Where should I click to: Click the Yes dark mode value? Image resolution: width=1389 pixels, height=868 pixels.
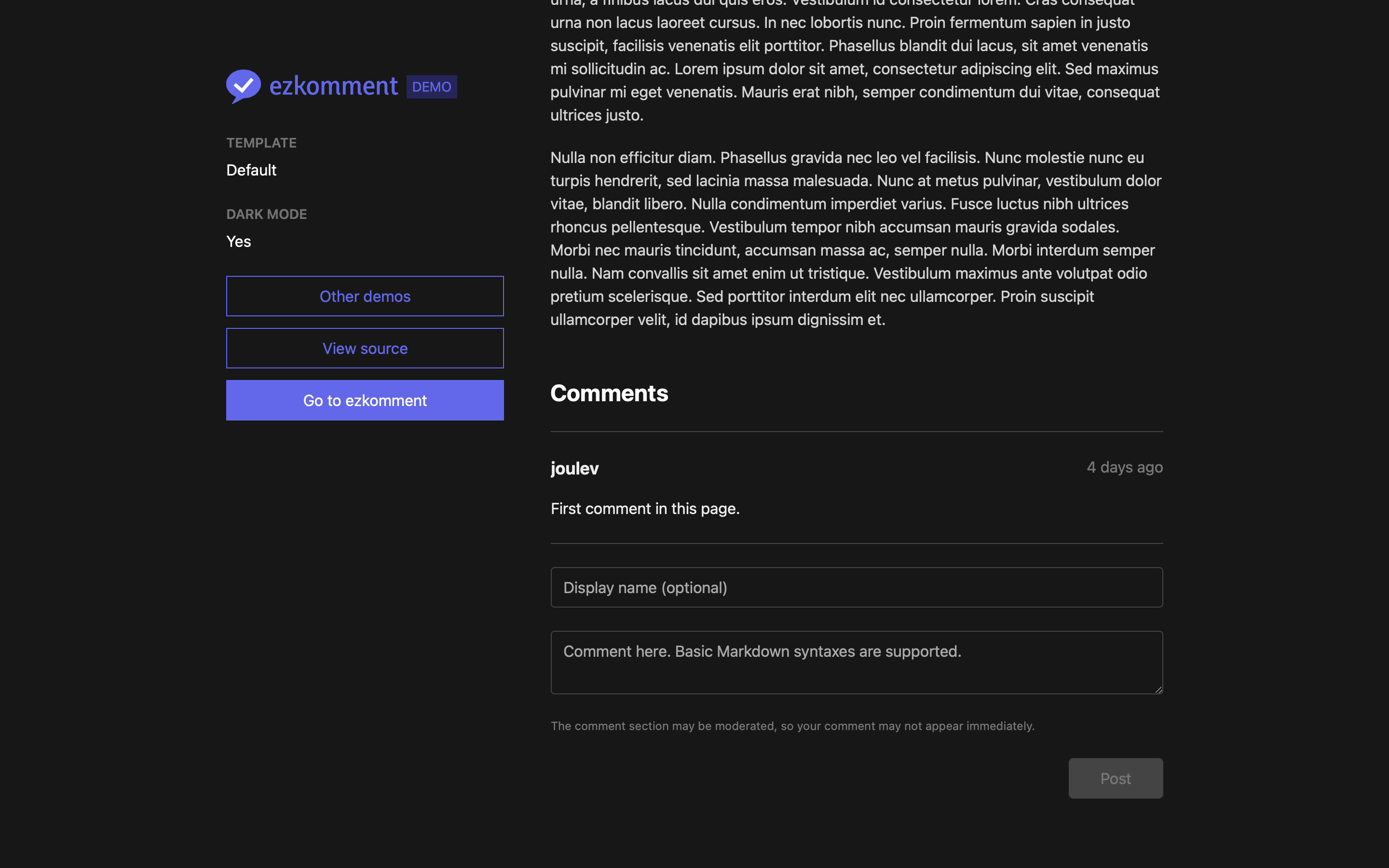(x=239, y=241)
